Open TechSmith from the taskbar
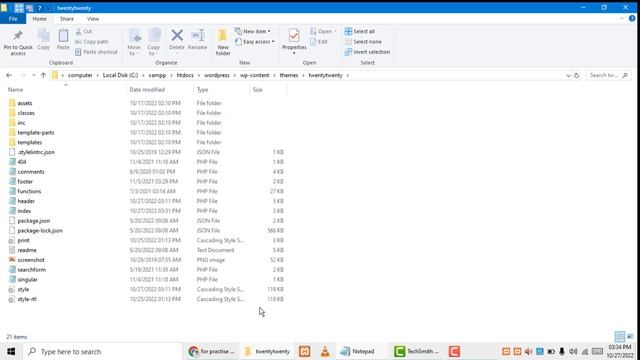 pyautogui.click(x=417, y=351)
